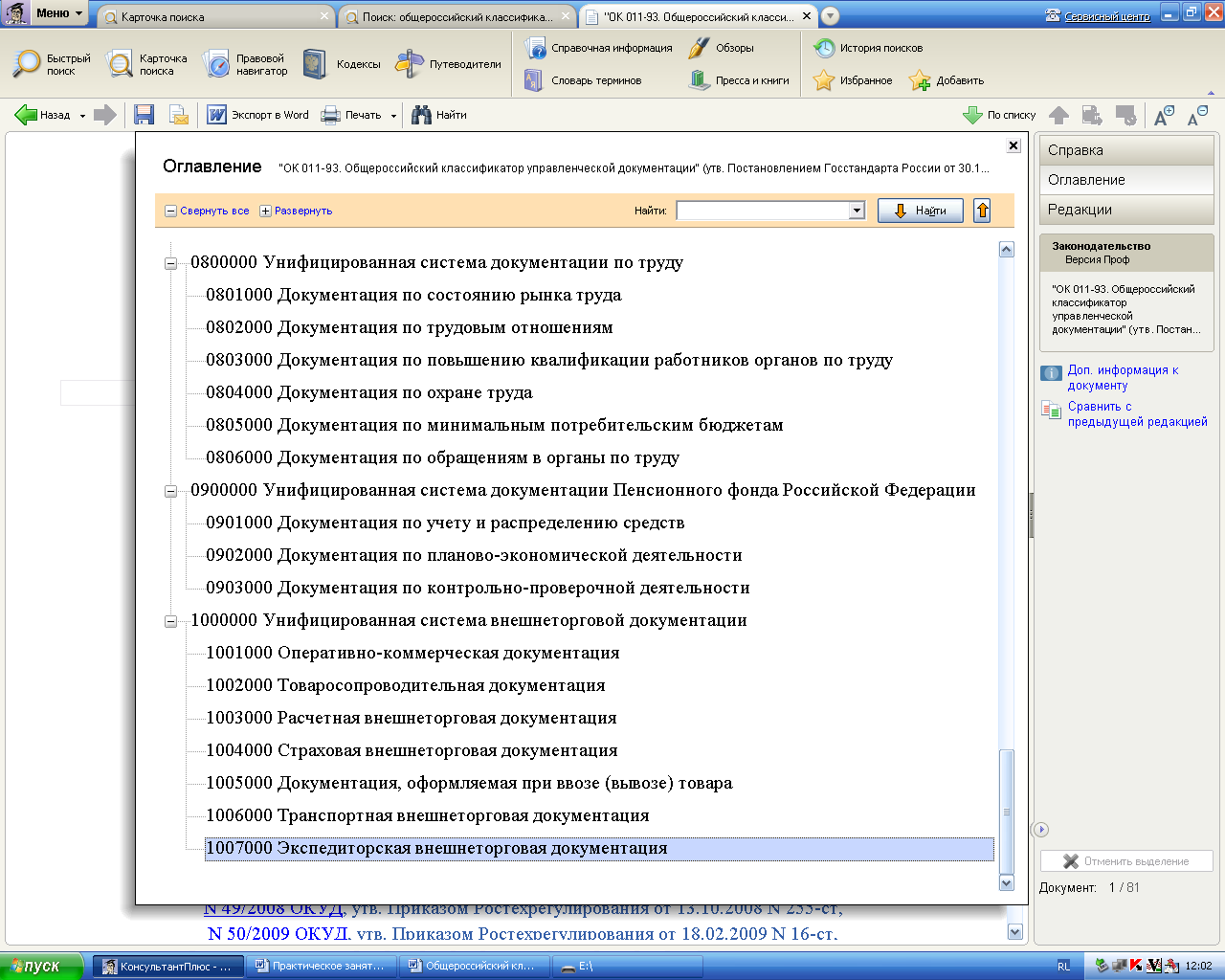Click the Найти text input field
This screenshot has height=980, width=1225.
pyautogui.click(x=763, y=211)
